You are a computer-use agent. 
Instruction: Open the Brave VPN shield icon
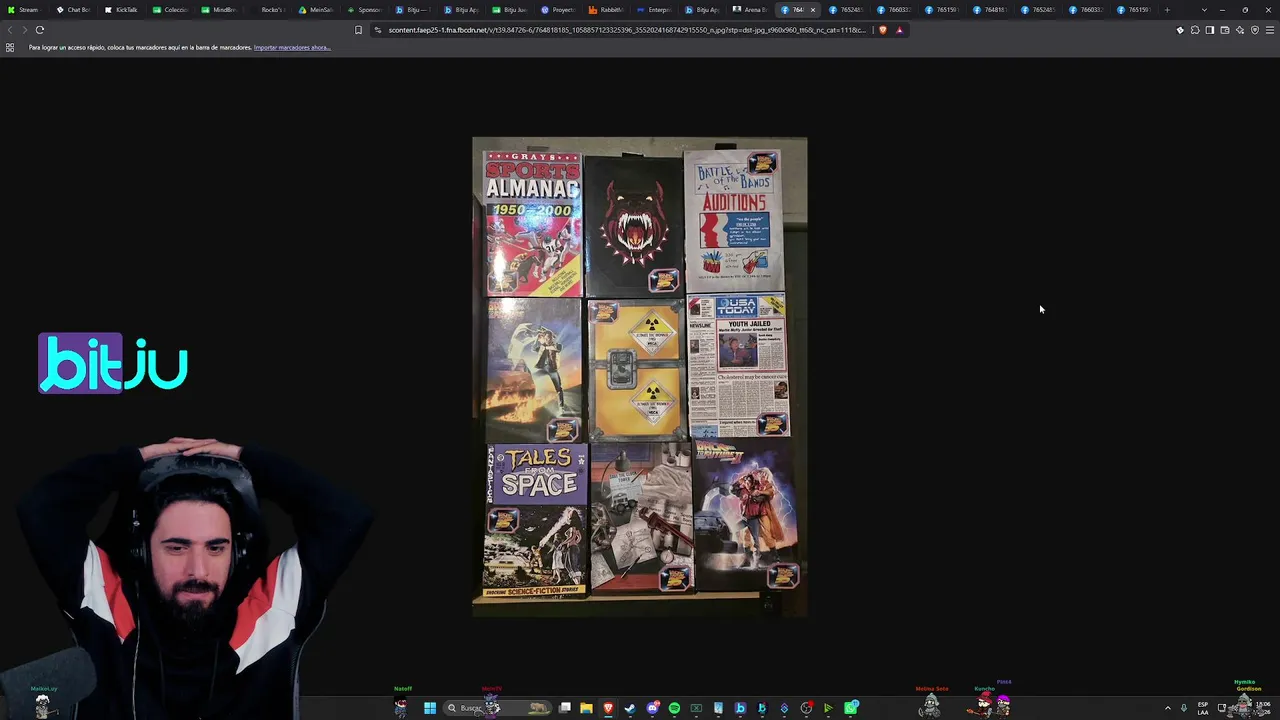1255,30
